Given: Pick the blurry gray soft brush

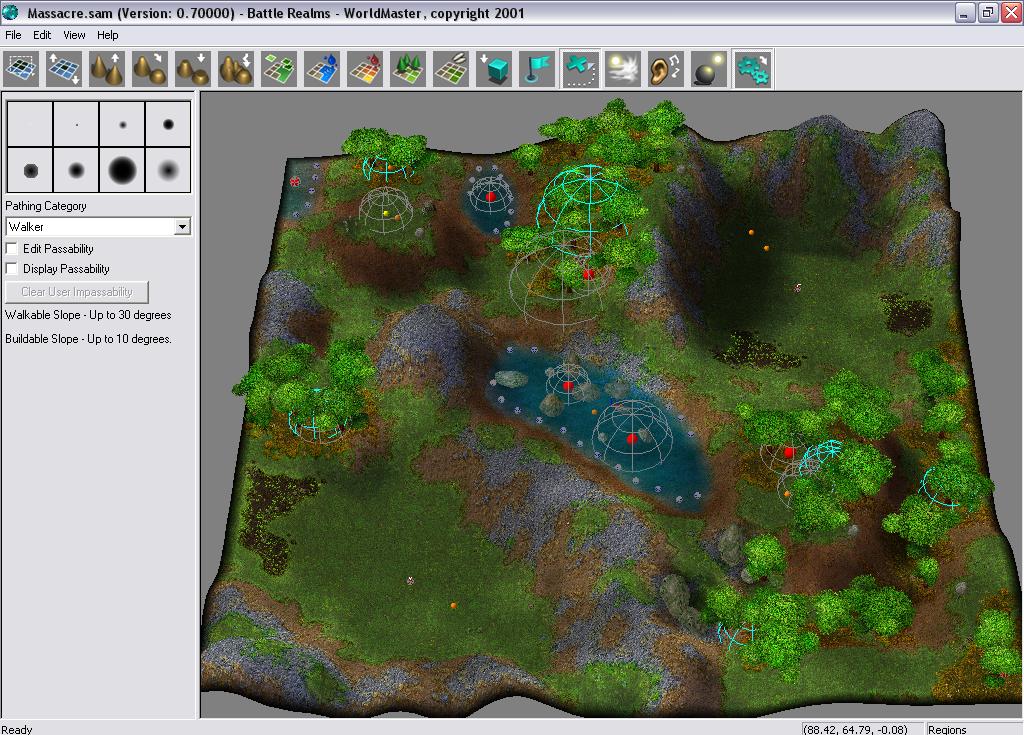Looking at the screenshot, I should point(168,170).
